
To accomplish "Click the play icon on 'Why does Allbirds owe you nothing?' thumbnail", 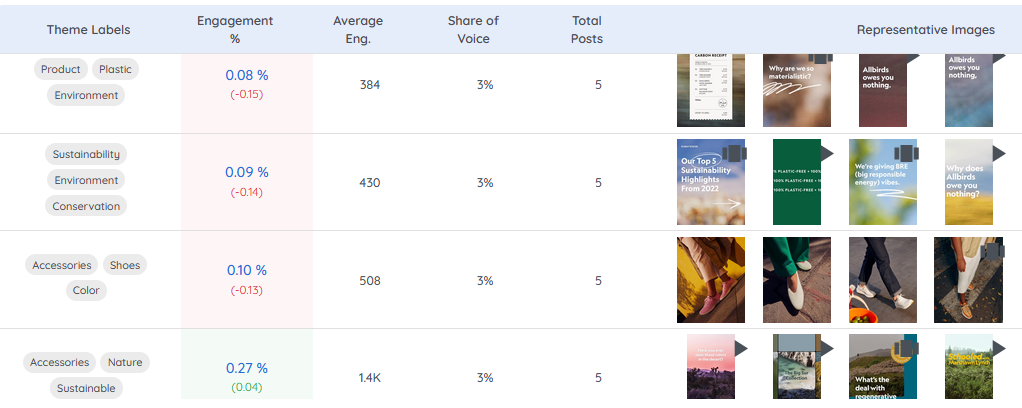I will [x=999, y=153].
